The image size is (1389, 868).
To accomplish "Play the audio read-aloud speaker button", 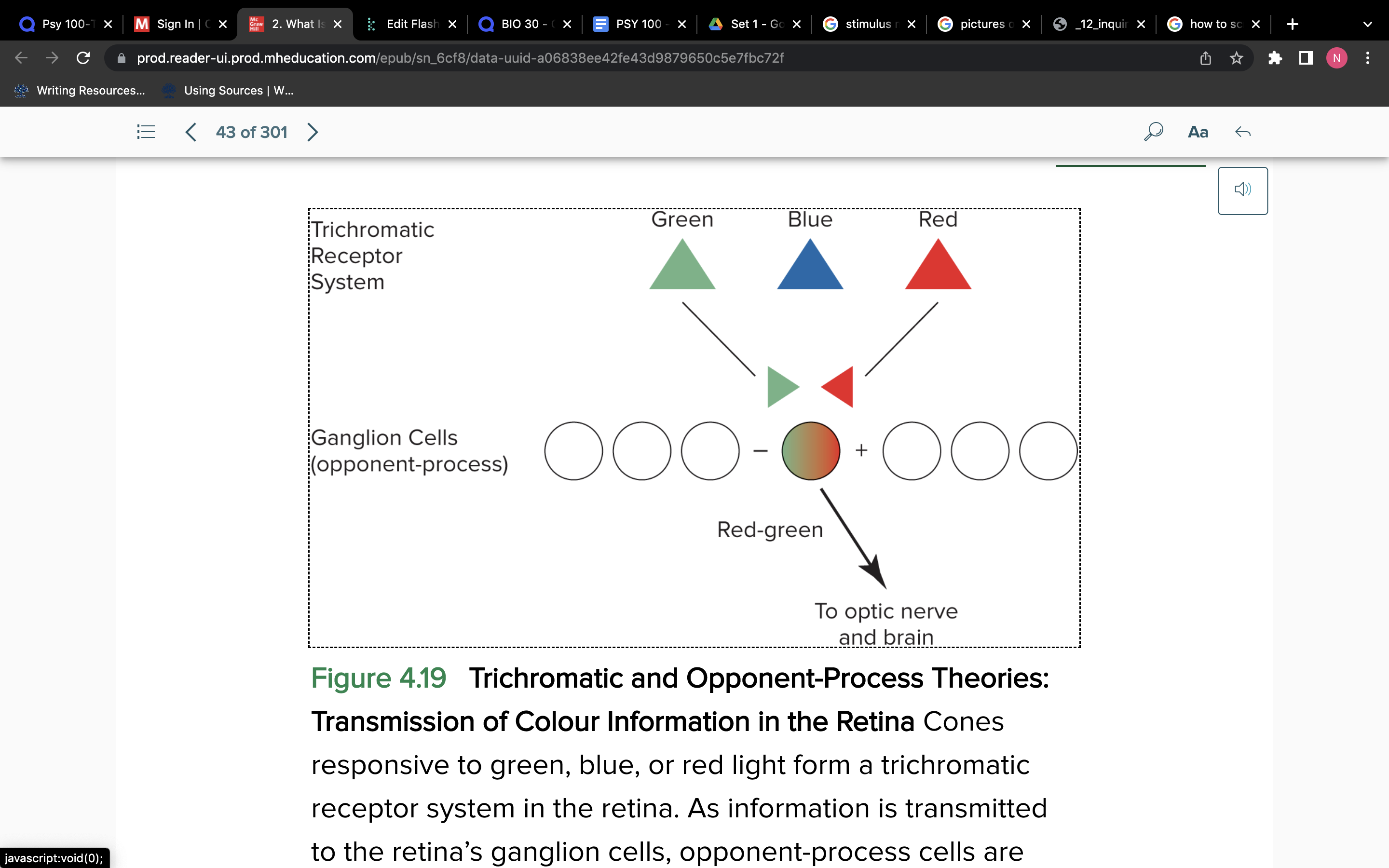I will tap(1243, 190).
